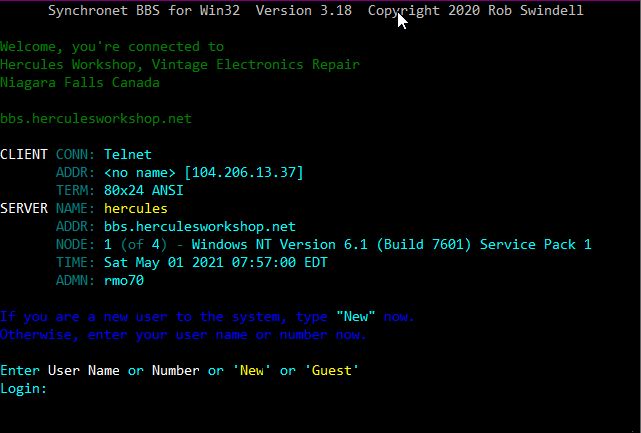Screen dimensions: 641x433
Task: Click the 'TIME:' label
Action: click(75, 262)
